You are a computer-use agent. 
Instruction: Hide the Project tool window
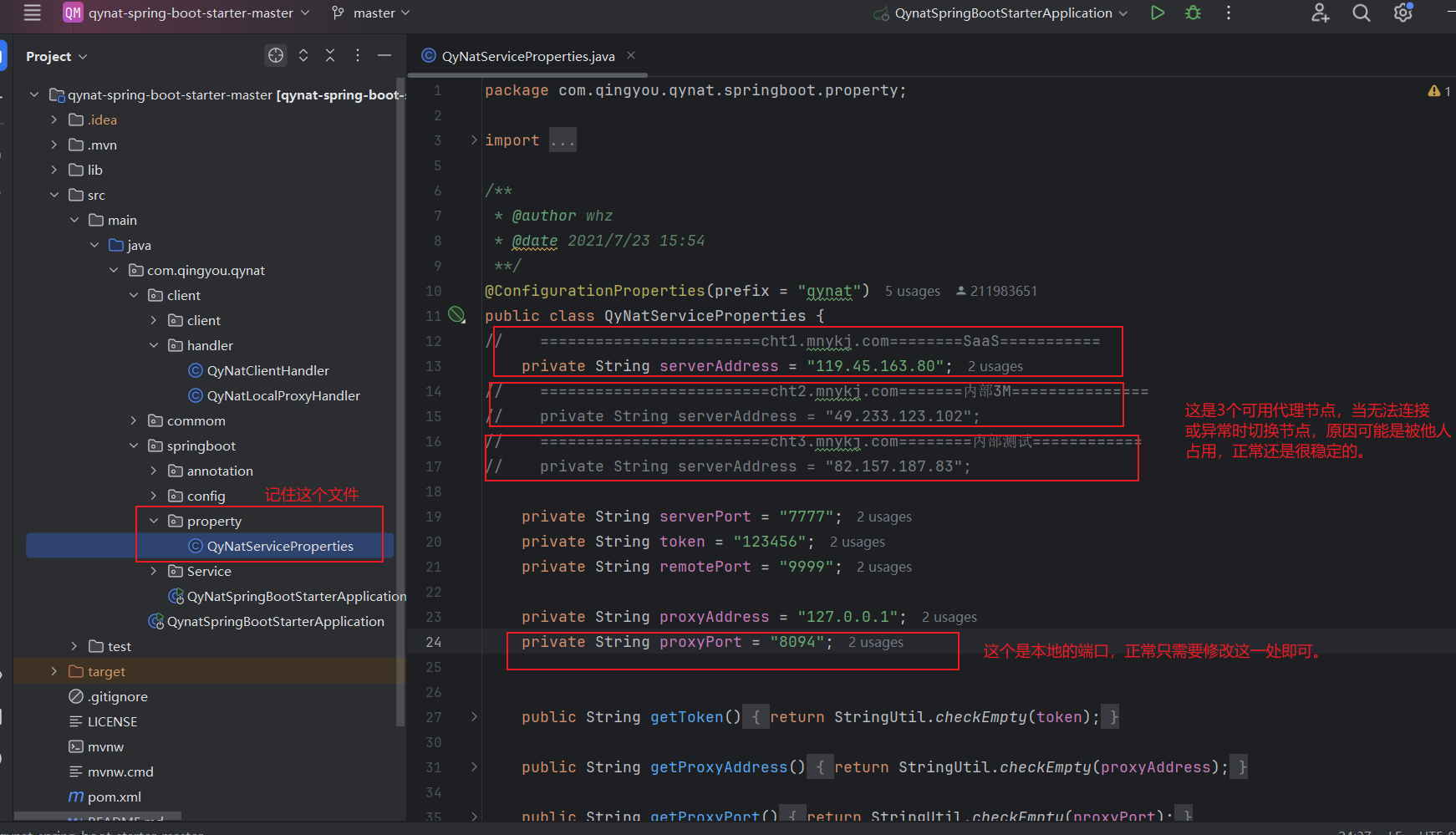[384, 56]
